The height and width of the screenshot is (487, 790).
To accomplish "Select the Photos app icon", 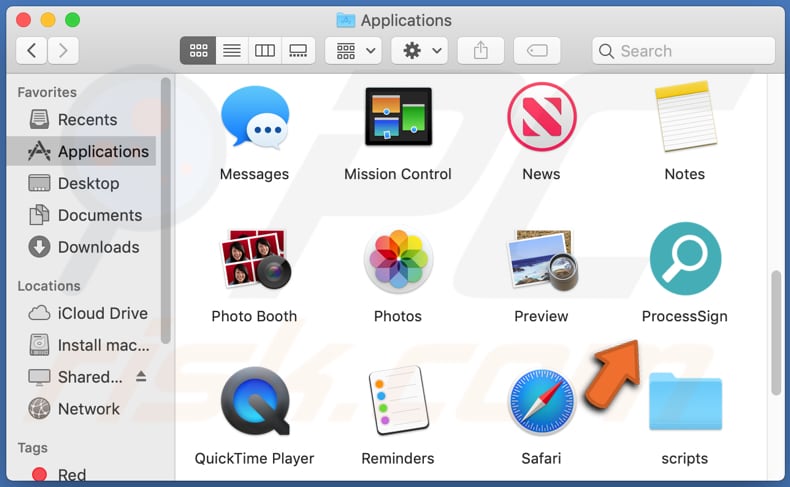I will pyautogui.click(x=398, y=260).
